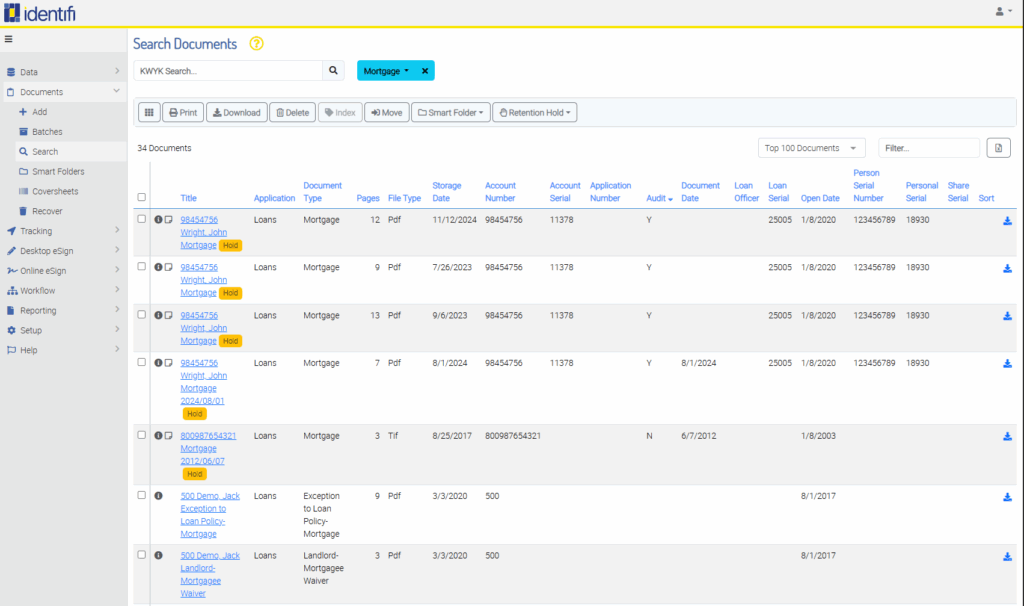The image size is (1024, 606).
Task: Open Batches in the sidebar
Action: 47,132
